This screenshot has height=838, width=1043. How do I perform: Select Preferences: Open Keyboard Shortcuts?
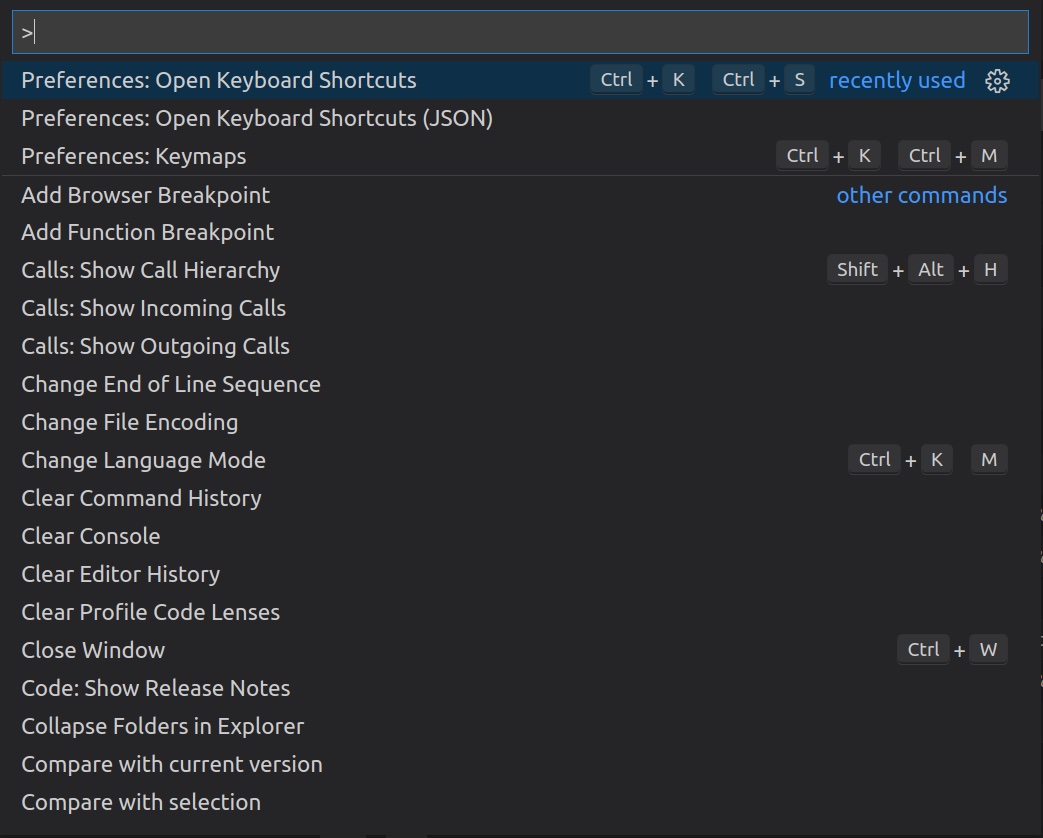click(219, 81)
